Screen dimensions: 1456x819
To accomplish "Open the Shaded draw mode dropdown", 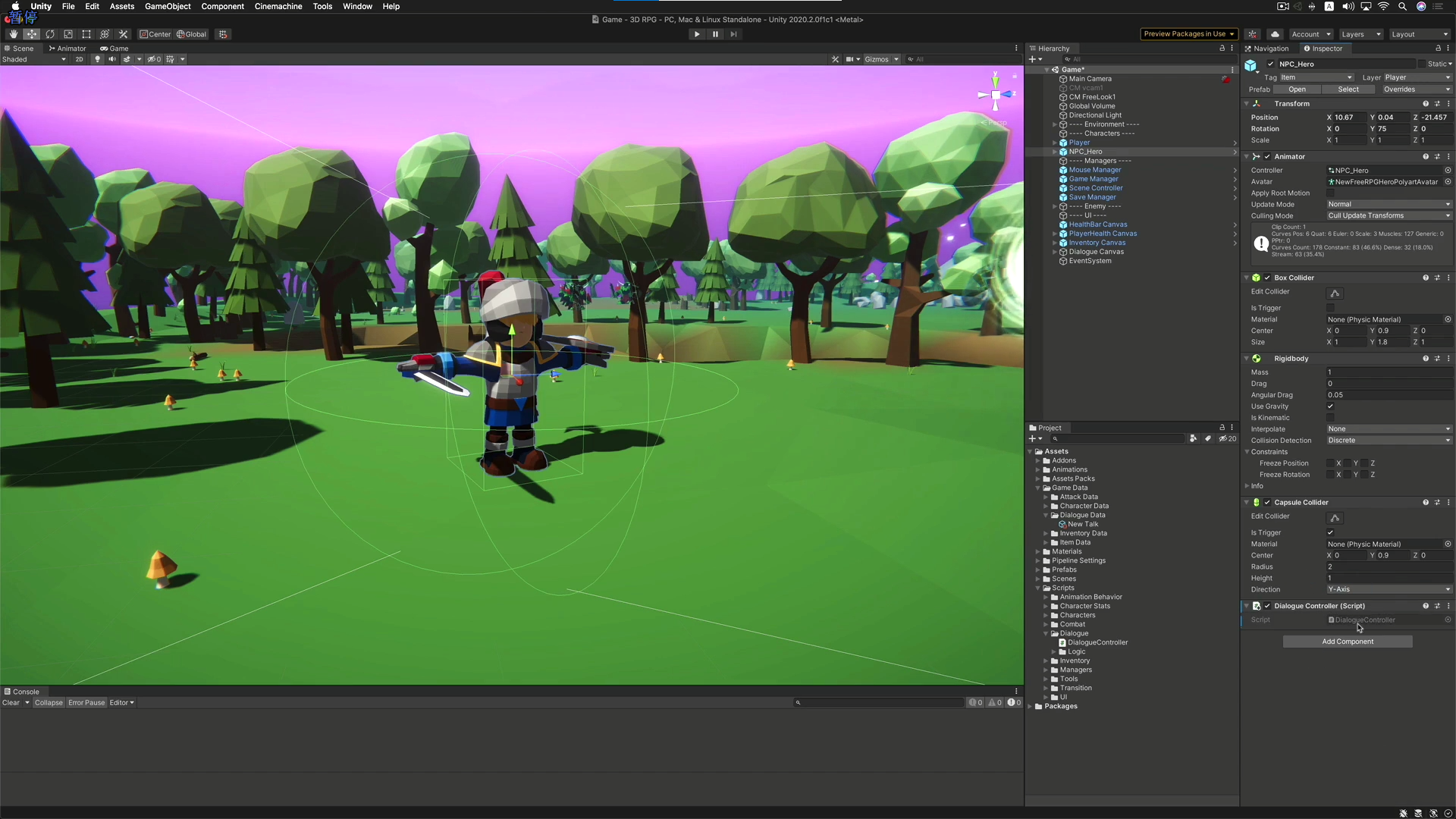I will [x=34, y=59].
